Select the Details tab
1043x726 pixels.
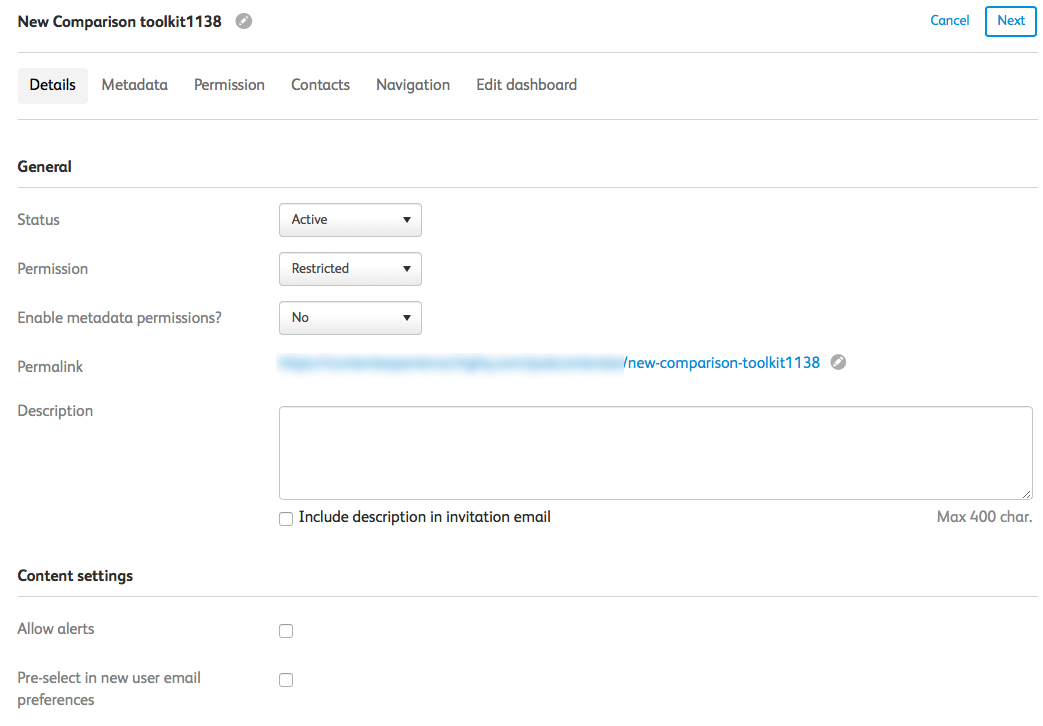(53, 85)
